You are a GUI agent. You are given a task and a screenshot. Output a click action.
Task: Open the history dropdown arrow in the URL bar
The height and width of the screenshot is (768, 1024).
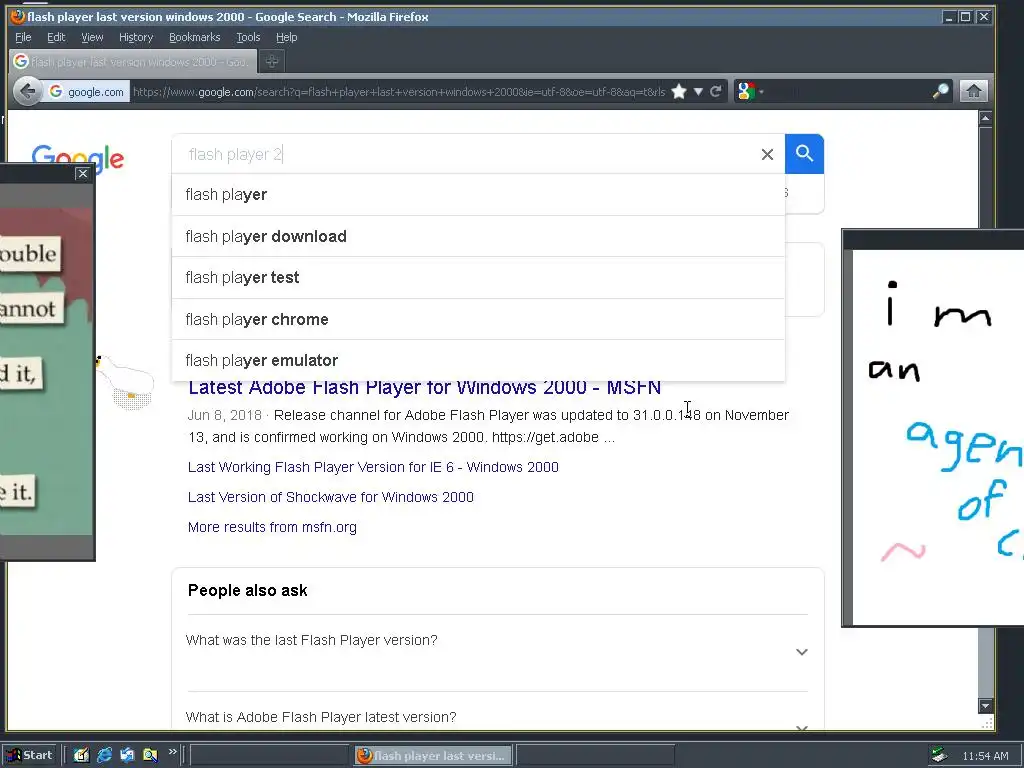pyautogui.click(x=698, y=91)
